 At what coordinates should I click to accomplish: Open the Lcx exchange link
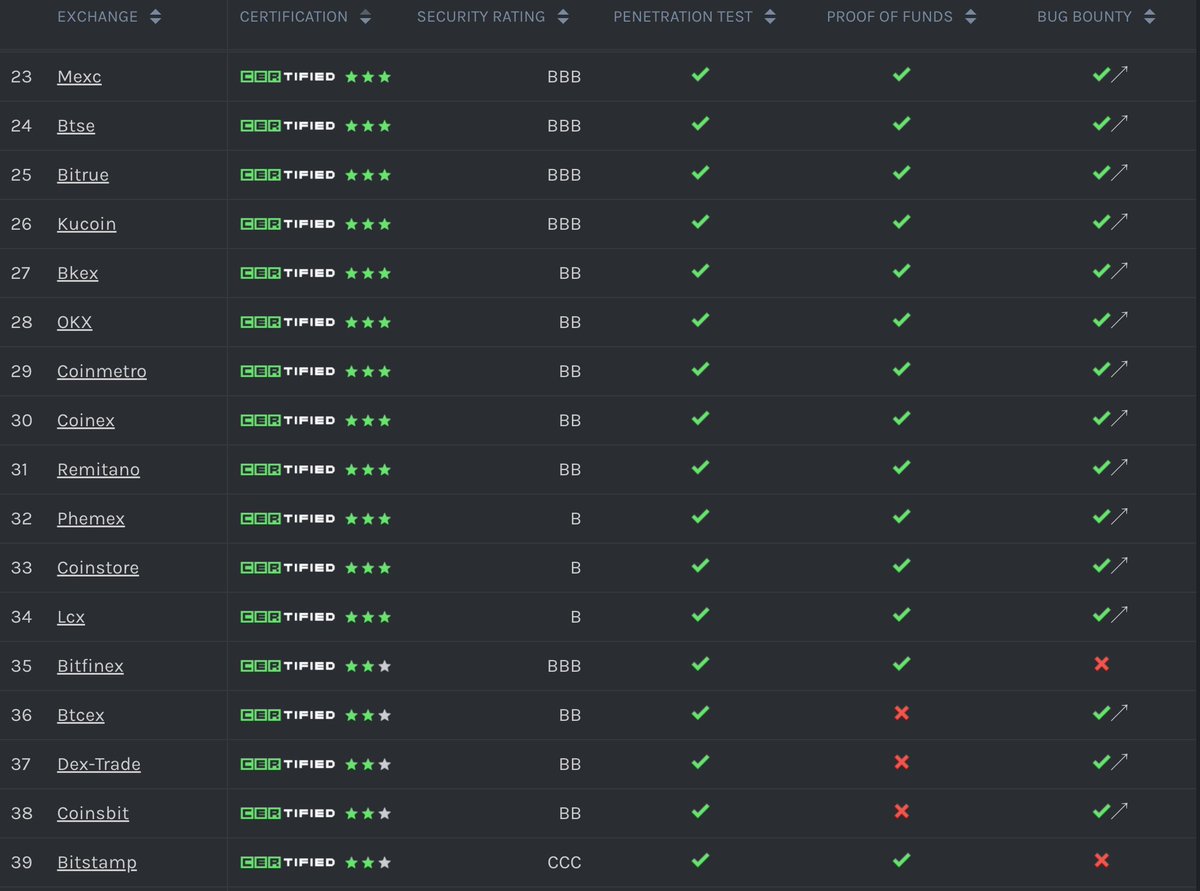point(71,616)
